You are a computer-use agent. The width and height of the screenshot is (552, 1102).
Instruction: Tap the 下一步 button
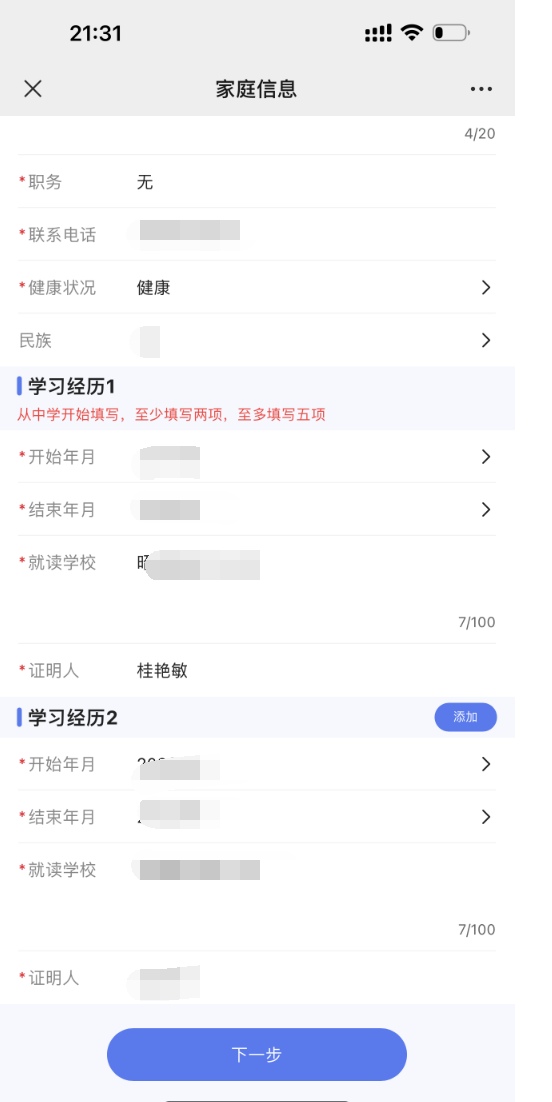[257, 1054]
